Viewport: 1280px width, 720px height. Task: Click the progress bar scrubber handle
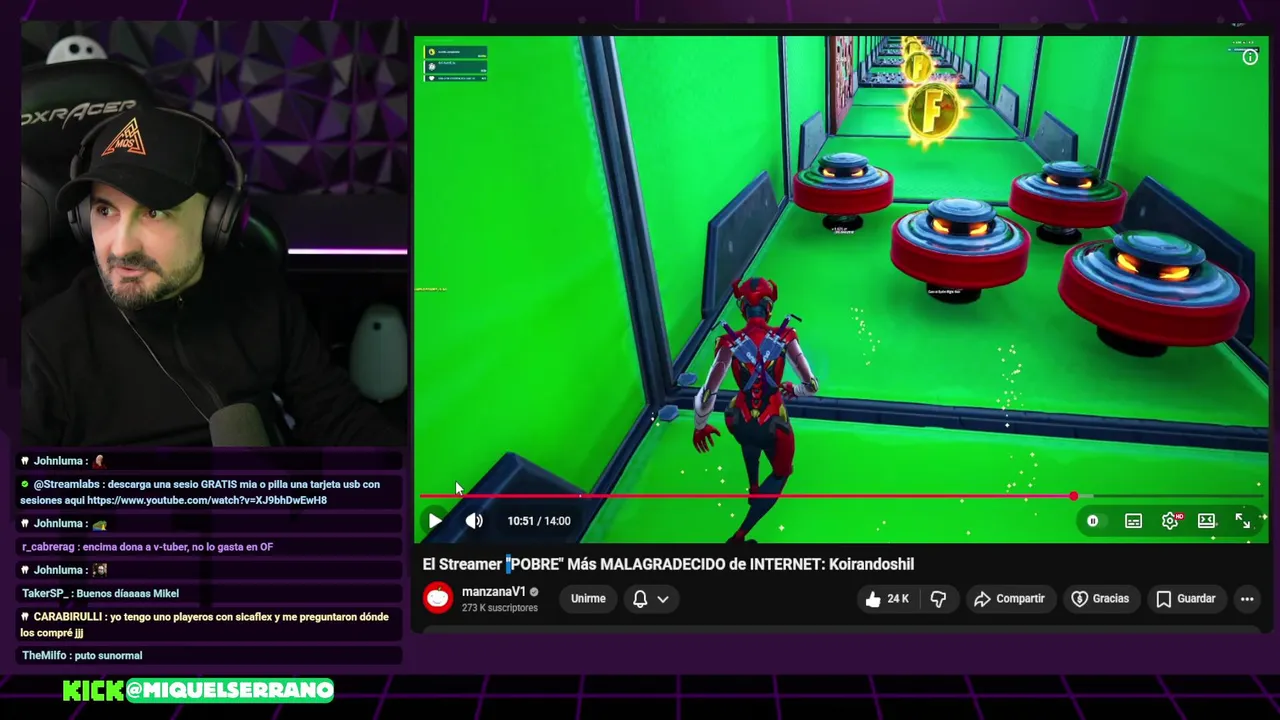1073,496
